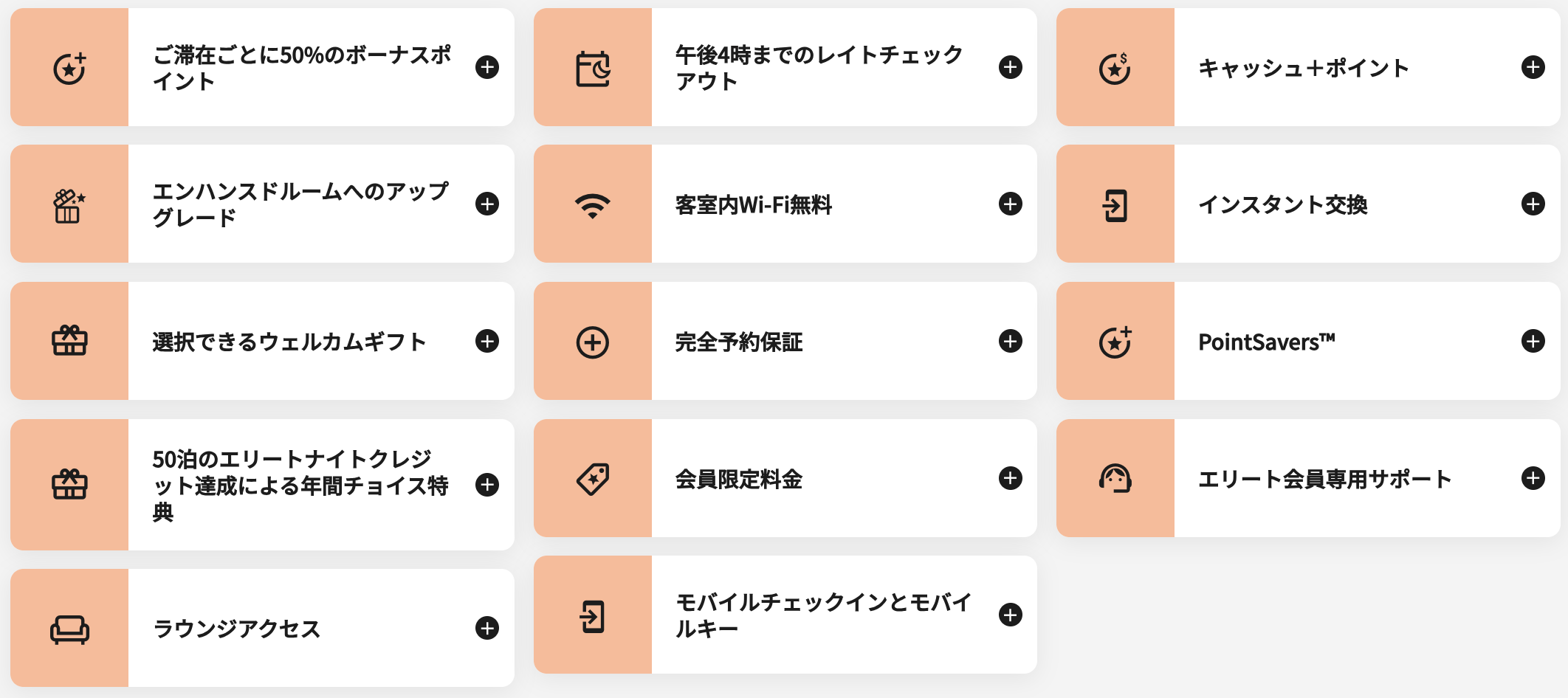This screenshot has height=698, width=1568.
Task: Expand the ラウンジアクセス details
Action: point(487,628)
